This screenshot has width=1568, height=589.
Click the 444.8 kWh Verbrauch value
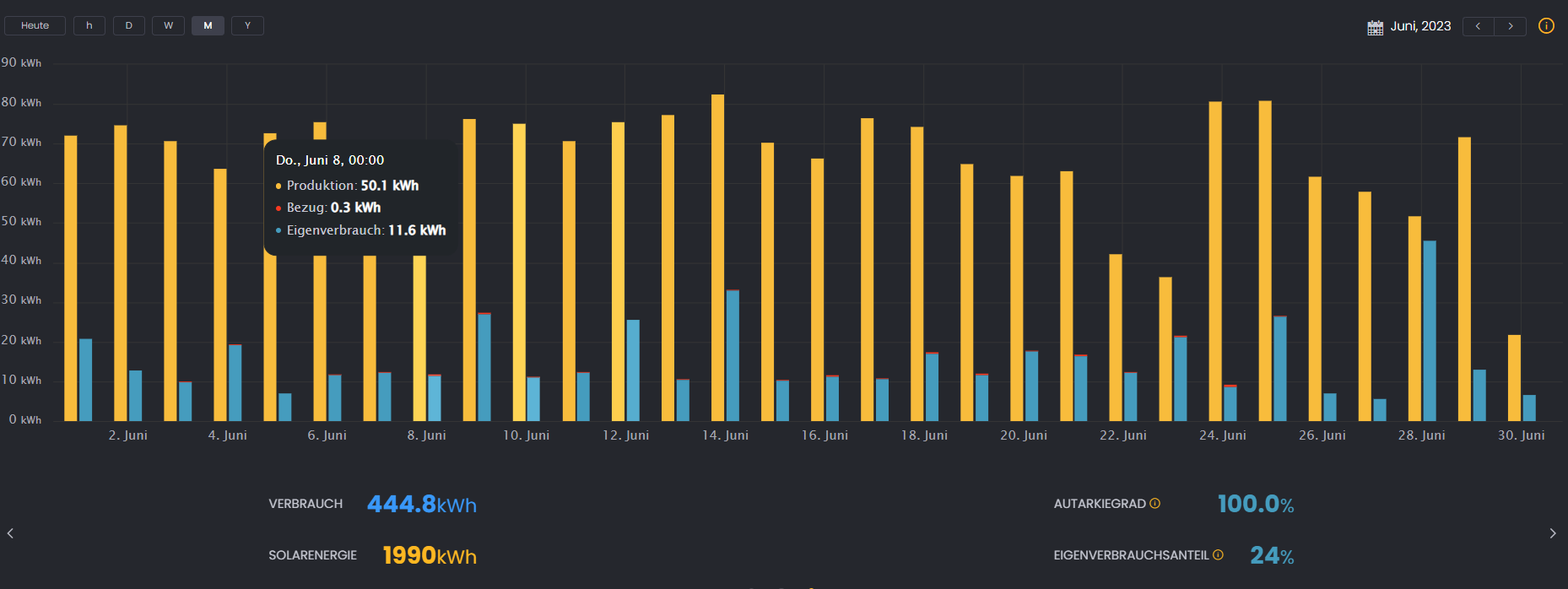pyautogui.click(x=422, y=504)
